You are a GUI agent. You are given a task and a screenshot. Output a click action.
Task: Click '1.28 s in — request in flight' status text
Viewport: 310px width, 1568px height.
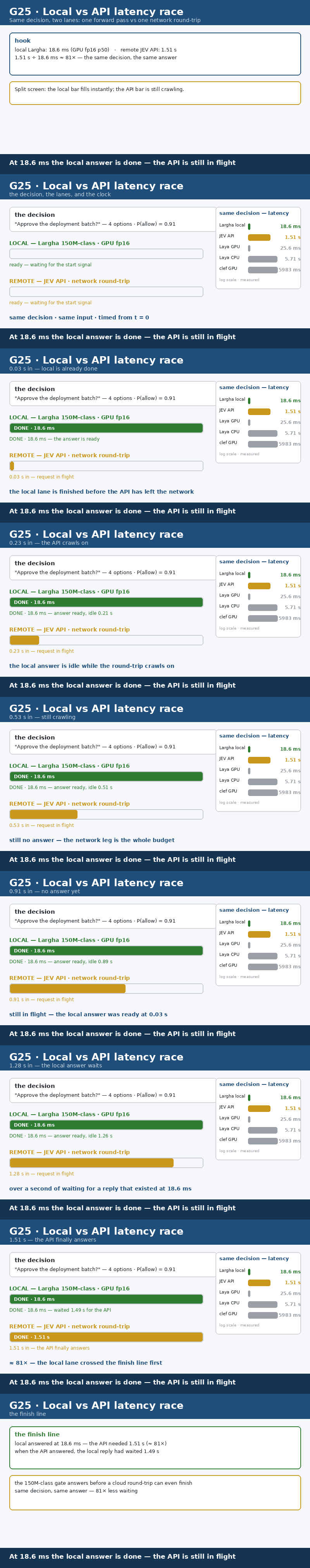pos(41,1173)
